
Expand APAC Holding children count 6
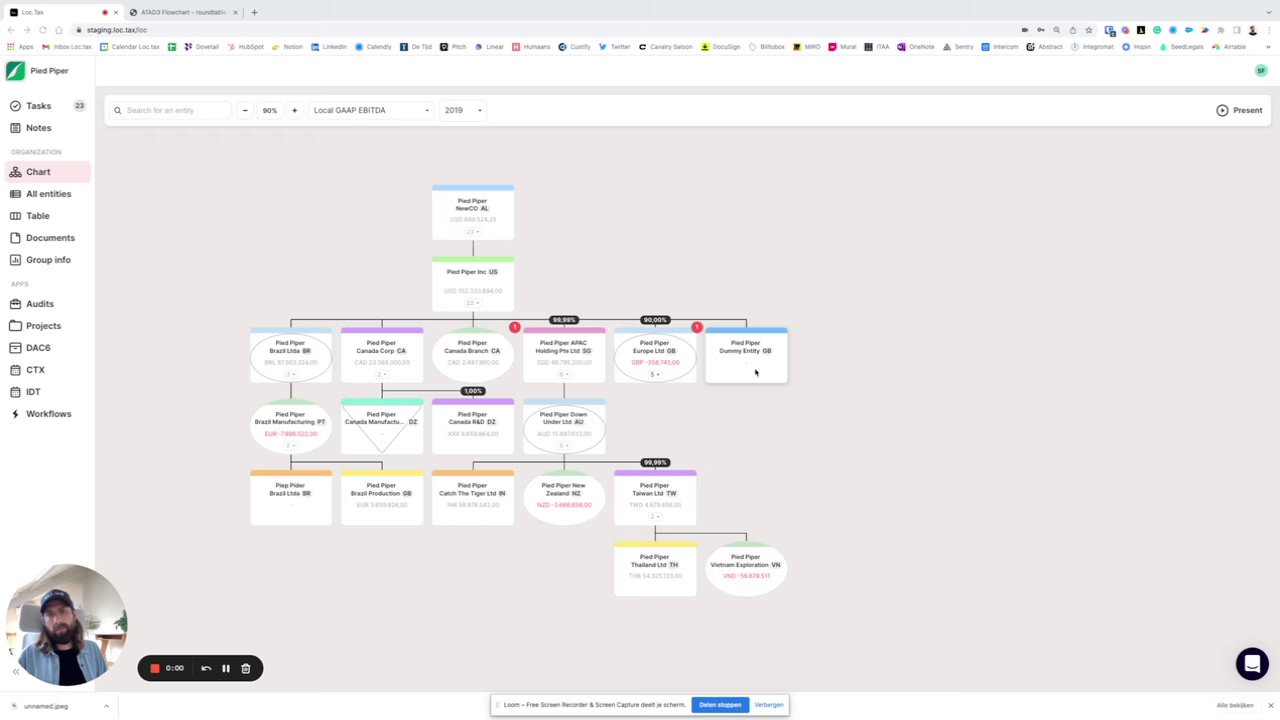[563, 374]
